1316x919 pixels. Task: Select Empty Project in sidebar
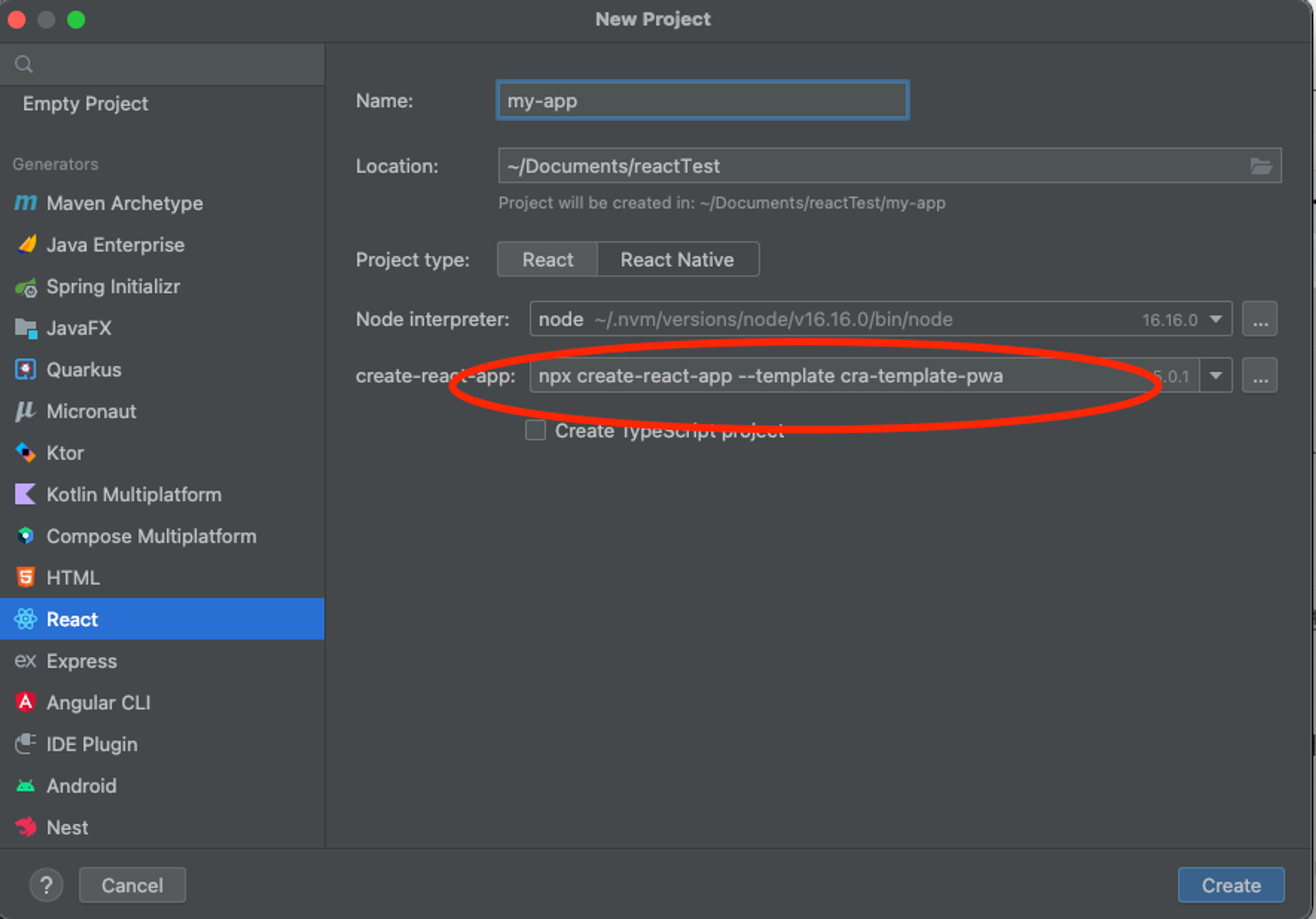[86, 104]
